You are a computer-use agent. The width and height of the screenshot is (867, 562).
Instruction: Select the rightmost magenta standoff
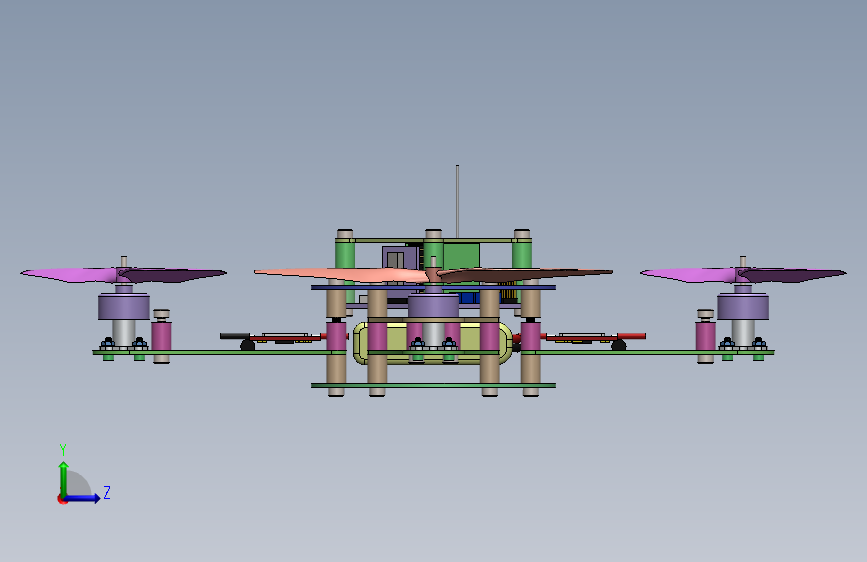706,336
